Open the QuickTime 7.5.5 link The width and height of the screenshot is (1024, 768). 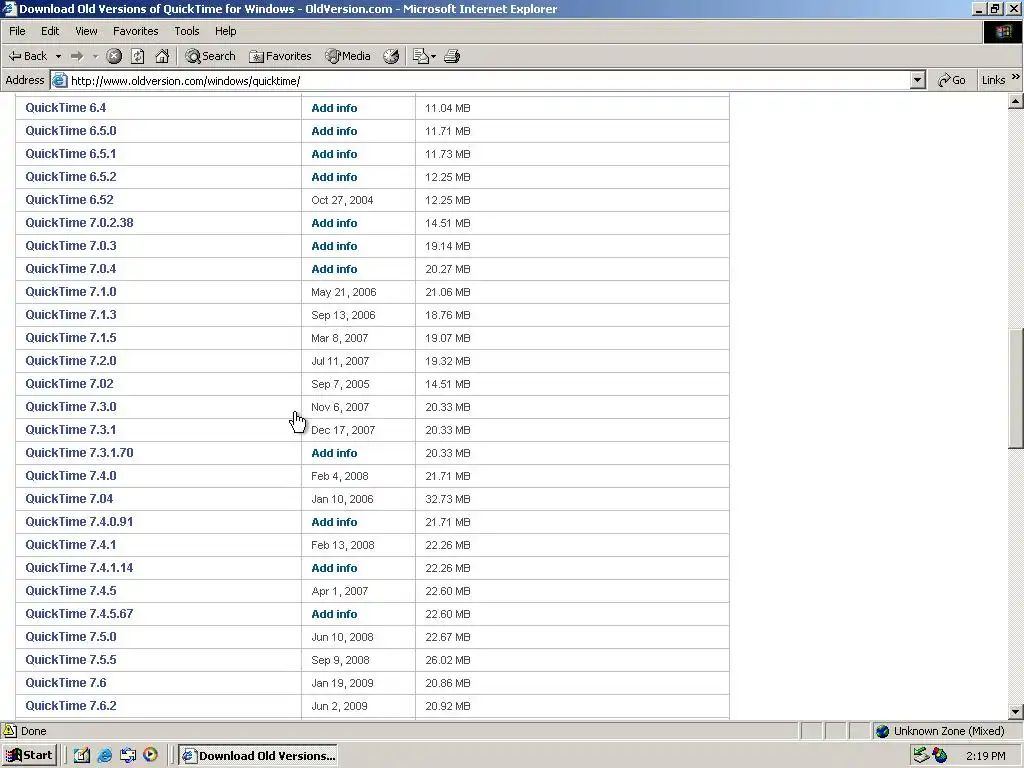click(x=71, y=660)
